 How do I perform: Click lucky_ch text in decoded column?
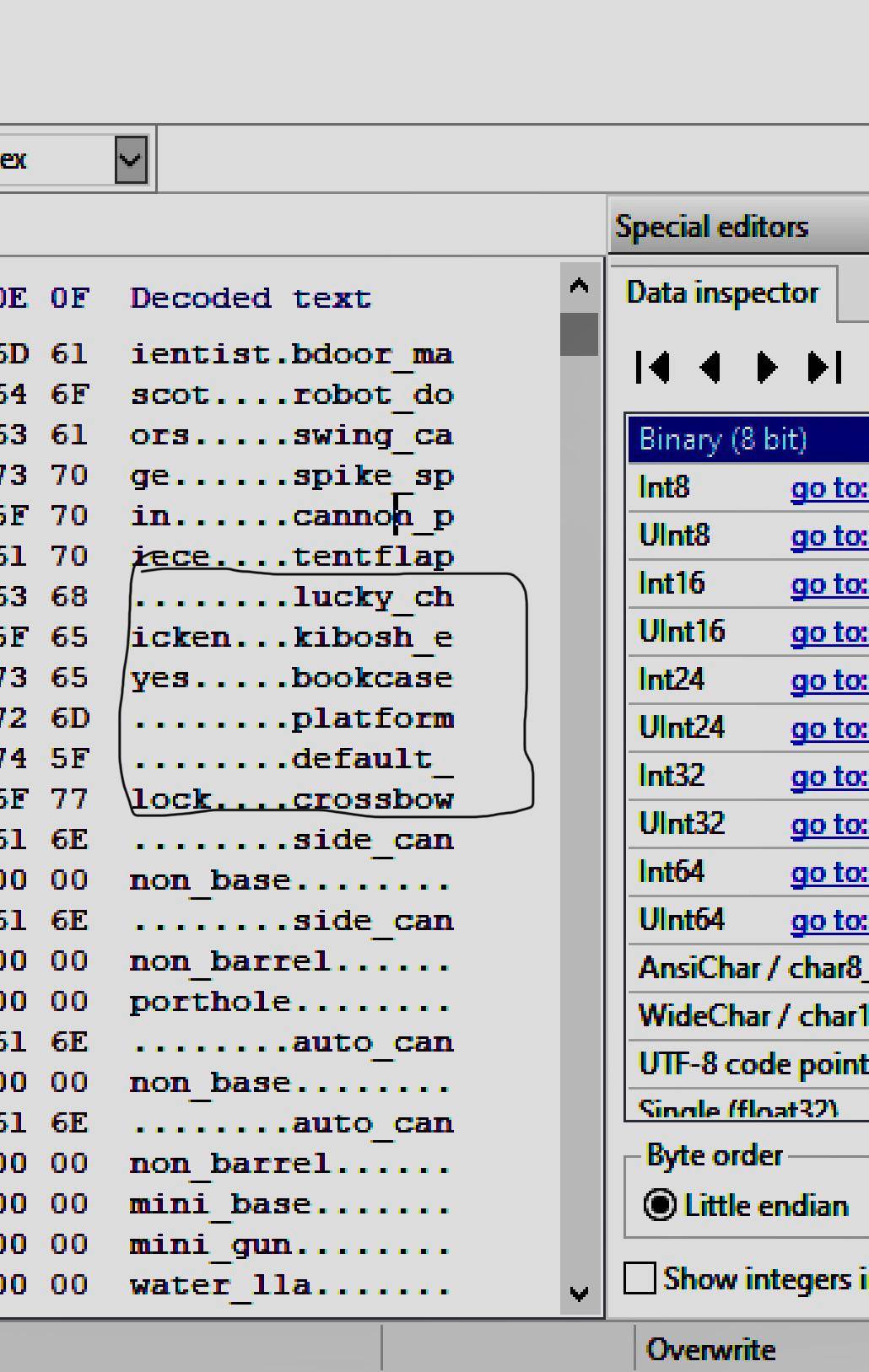tap(373, 597)
